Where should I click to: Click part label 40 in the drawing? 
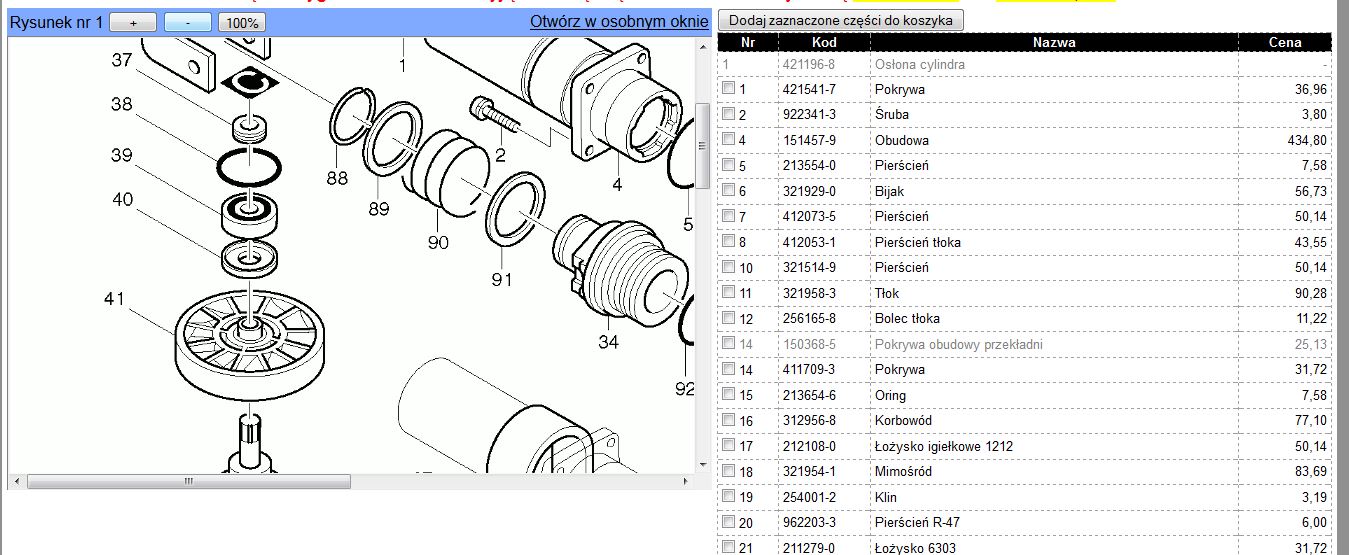pos(122,200)
